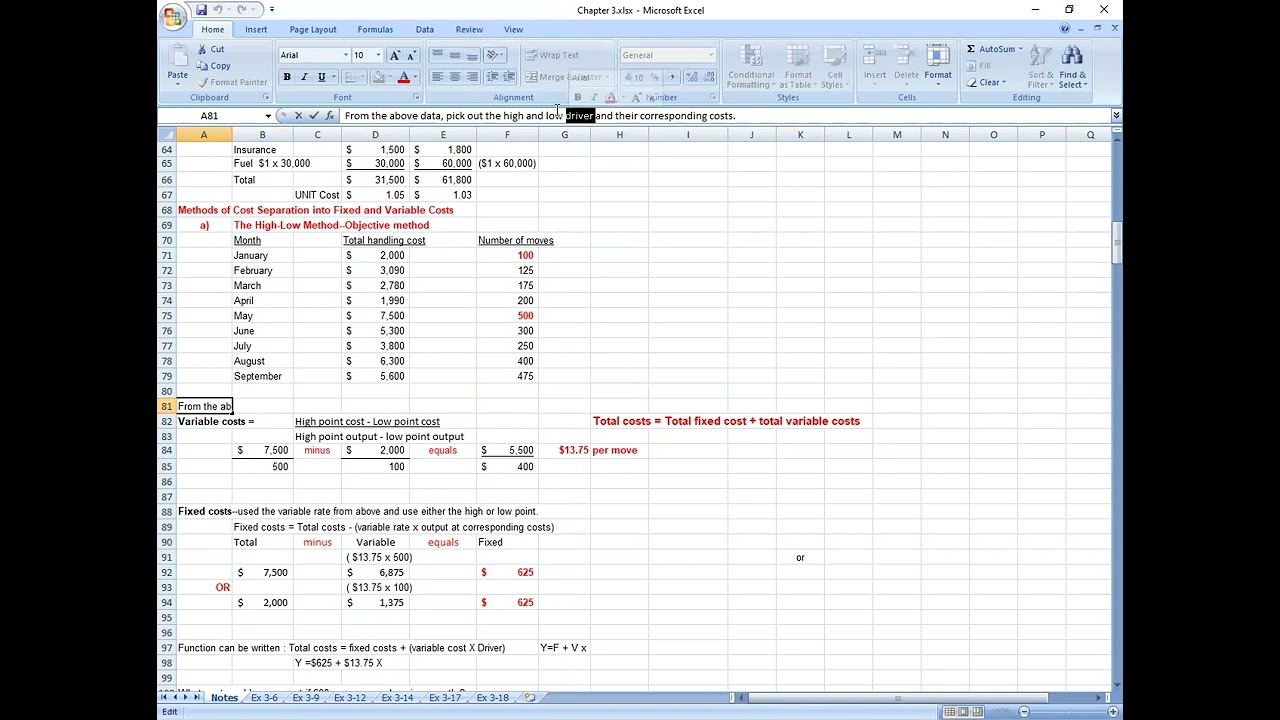This screenshot has height=720, width=1280.
Task: Open font size dropdown showing 10
Action: tap(378, 55)
